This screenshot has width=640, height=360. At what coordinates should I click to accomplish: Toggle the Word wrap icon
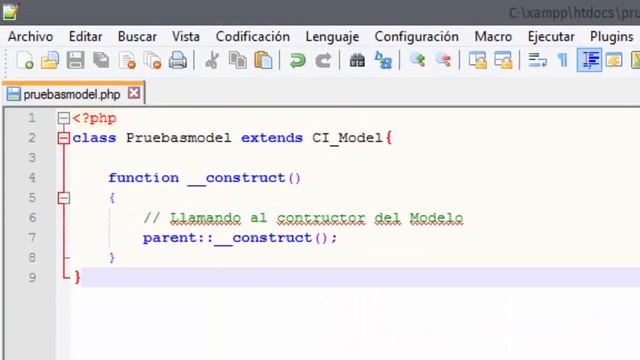pyautogui.click(x=537, y=60)
